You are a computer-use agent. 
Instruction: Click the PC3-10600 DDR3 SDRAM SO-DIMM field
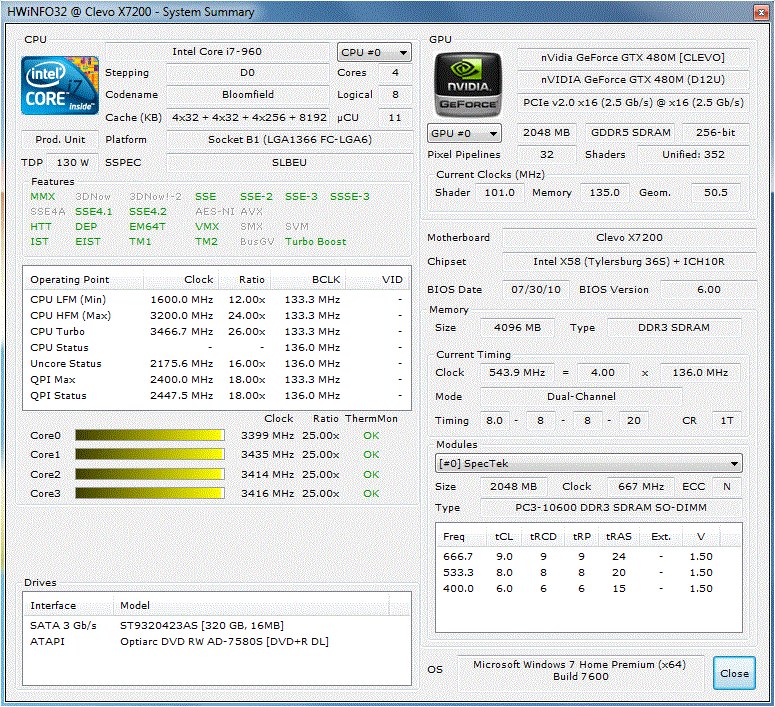(611, 507)
